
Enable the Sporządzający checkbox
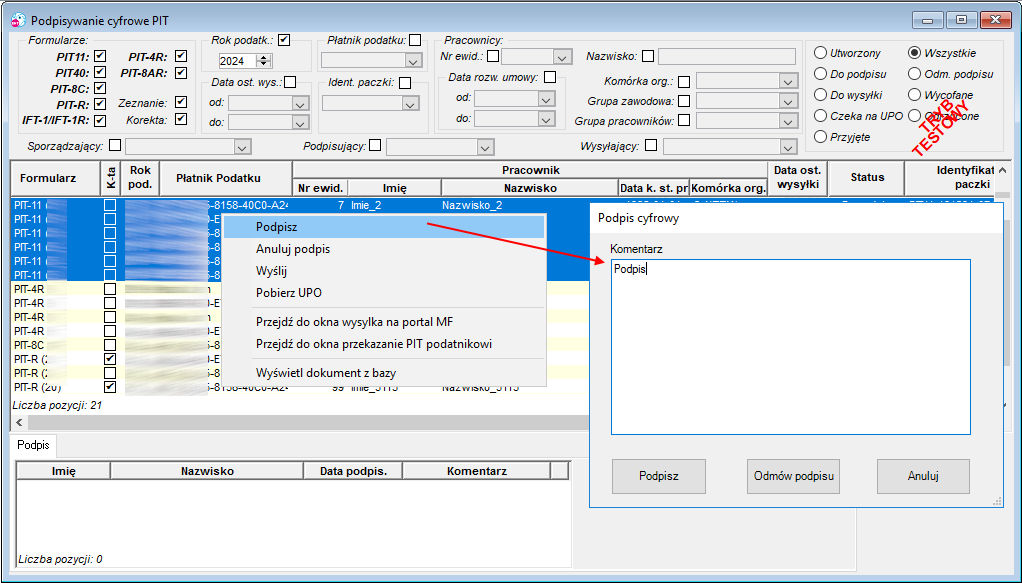pyautogui.click(x=115, y=145)
